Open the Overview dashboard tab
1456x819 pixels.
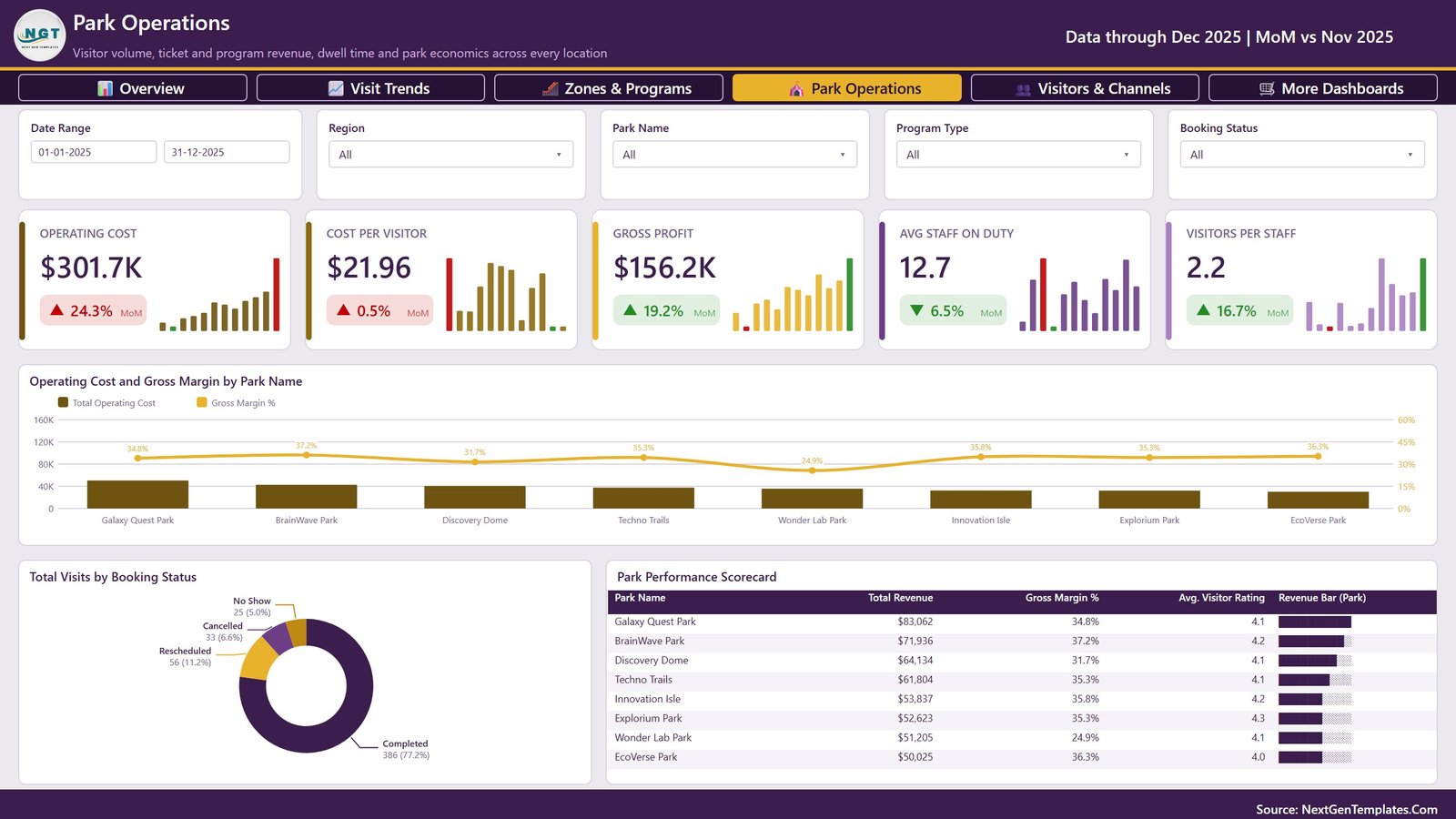[133, 88]
